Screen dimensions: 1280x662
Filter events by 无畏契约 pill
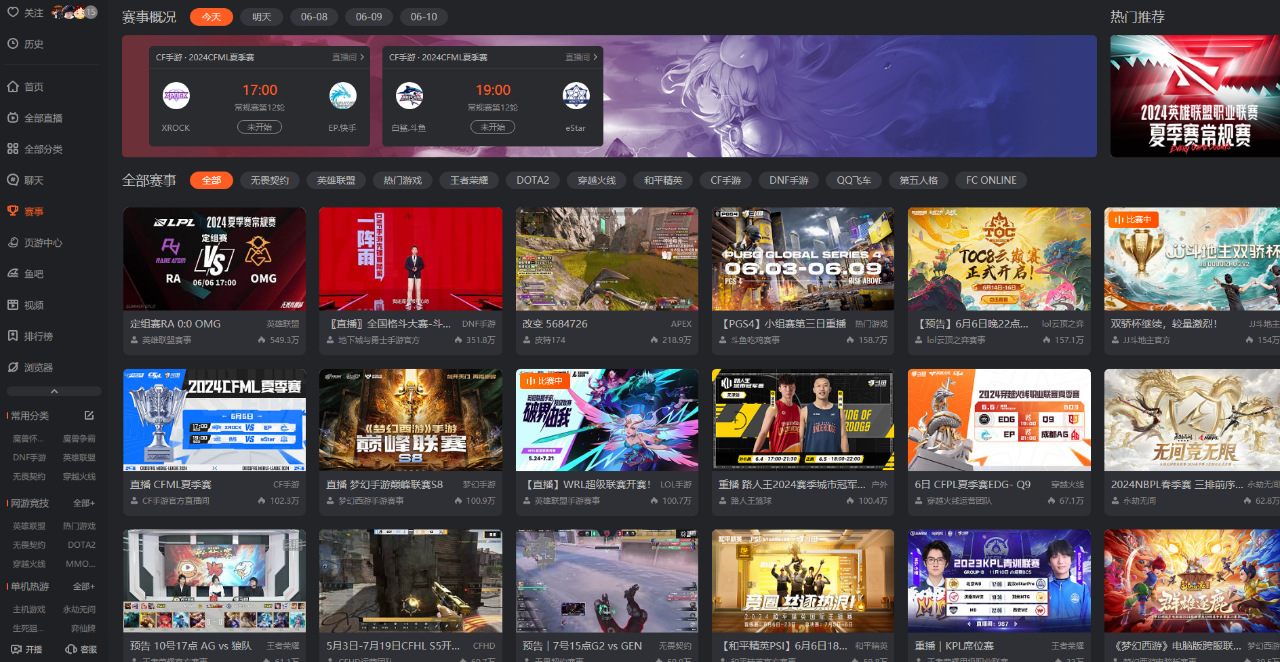click(x=269, y=180)
